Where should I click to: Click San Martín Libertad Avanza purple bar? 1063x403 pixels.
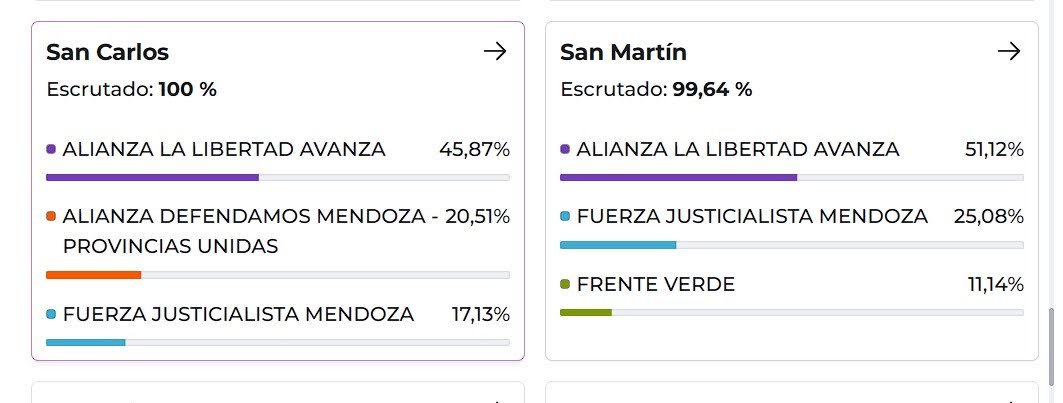[x=678, y=177]
